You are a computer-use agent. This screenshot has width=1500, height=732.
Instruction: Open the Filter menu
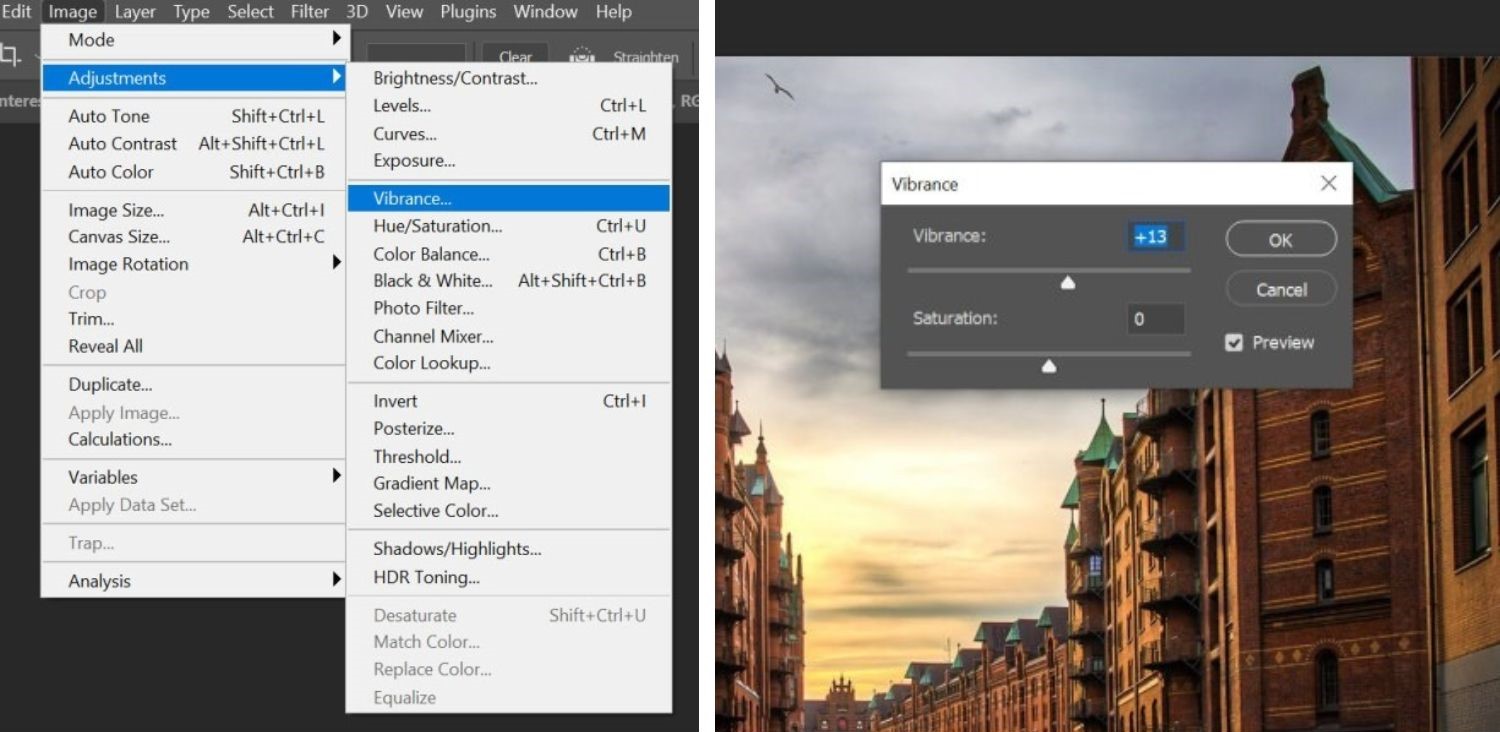point(309,12)
